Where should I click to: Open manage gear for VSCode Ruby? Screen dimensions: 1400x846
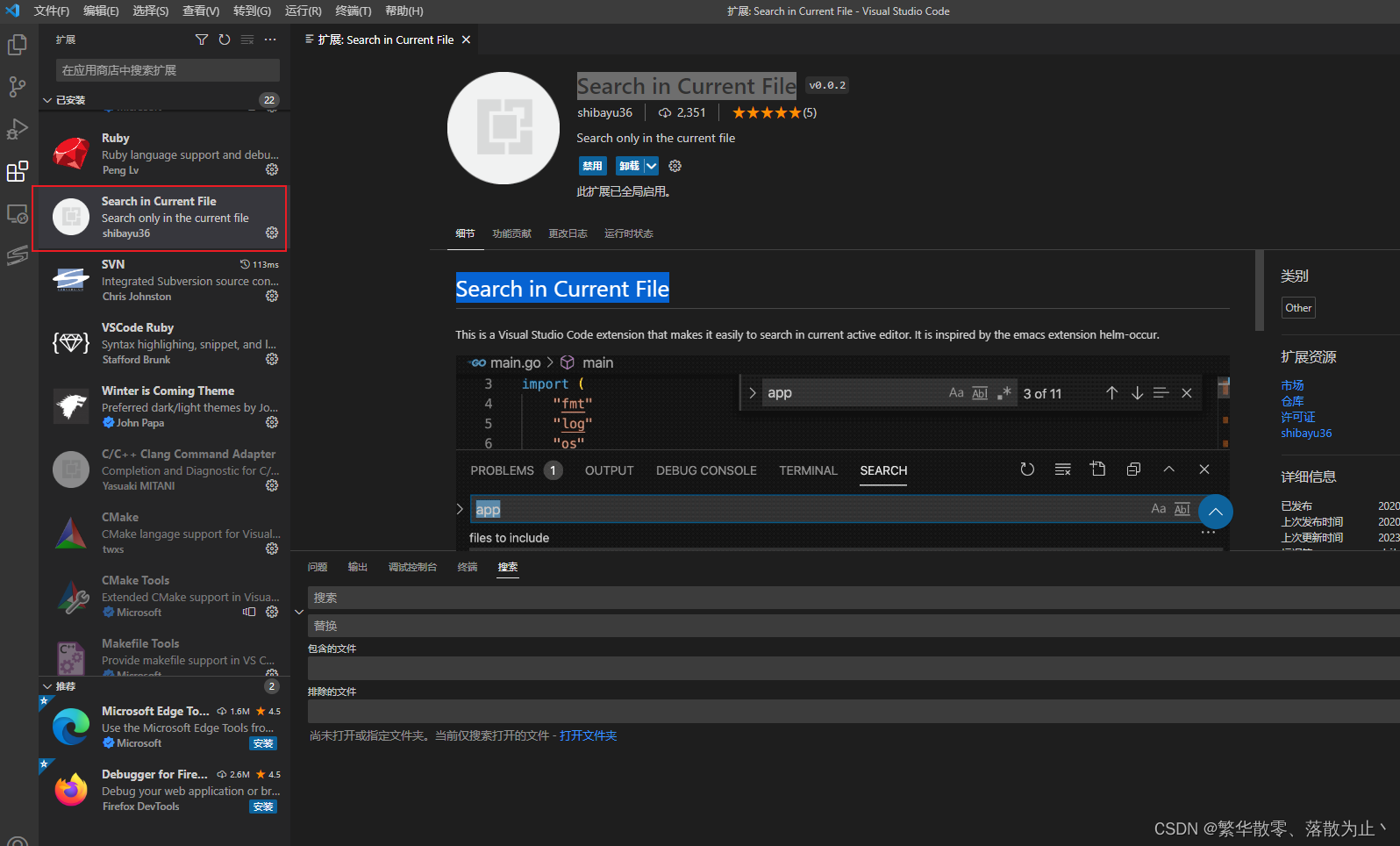pos(272,359)
